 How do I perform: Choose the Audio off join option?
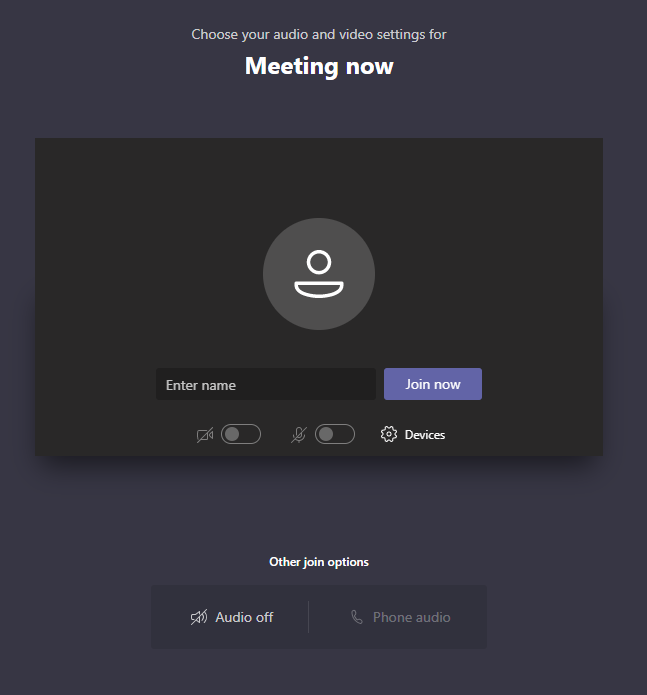coord(232,617)
